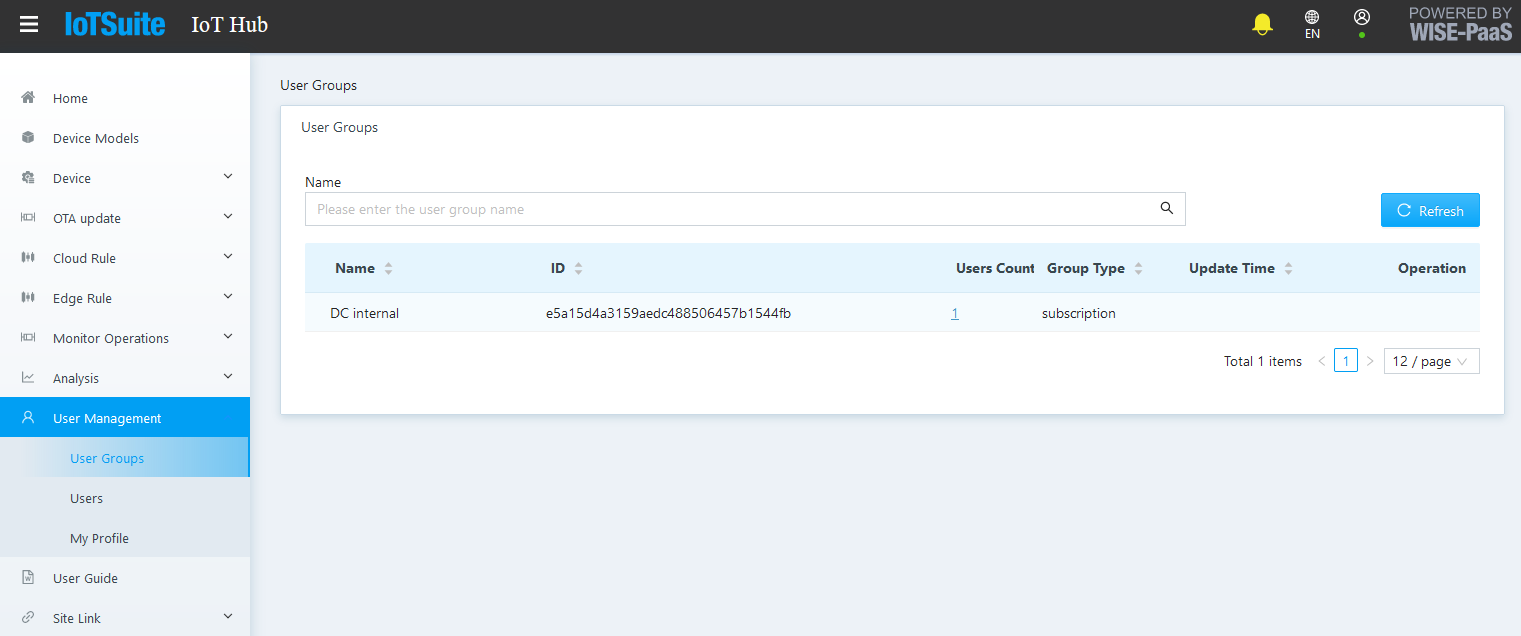This screenshot has width=1521, height=636.
Task: Open users count link for DC internal
Action: 955,314
